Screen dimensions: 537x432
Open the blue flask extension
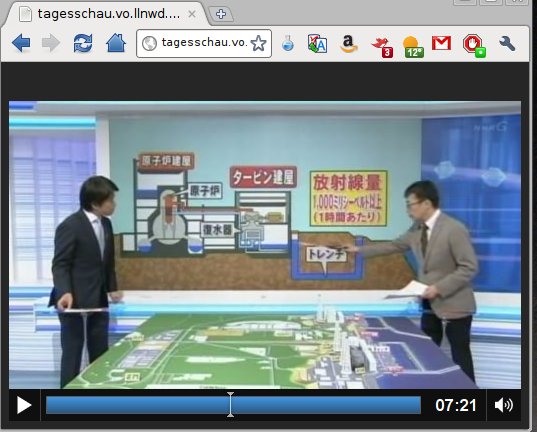coord(288,44)
